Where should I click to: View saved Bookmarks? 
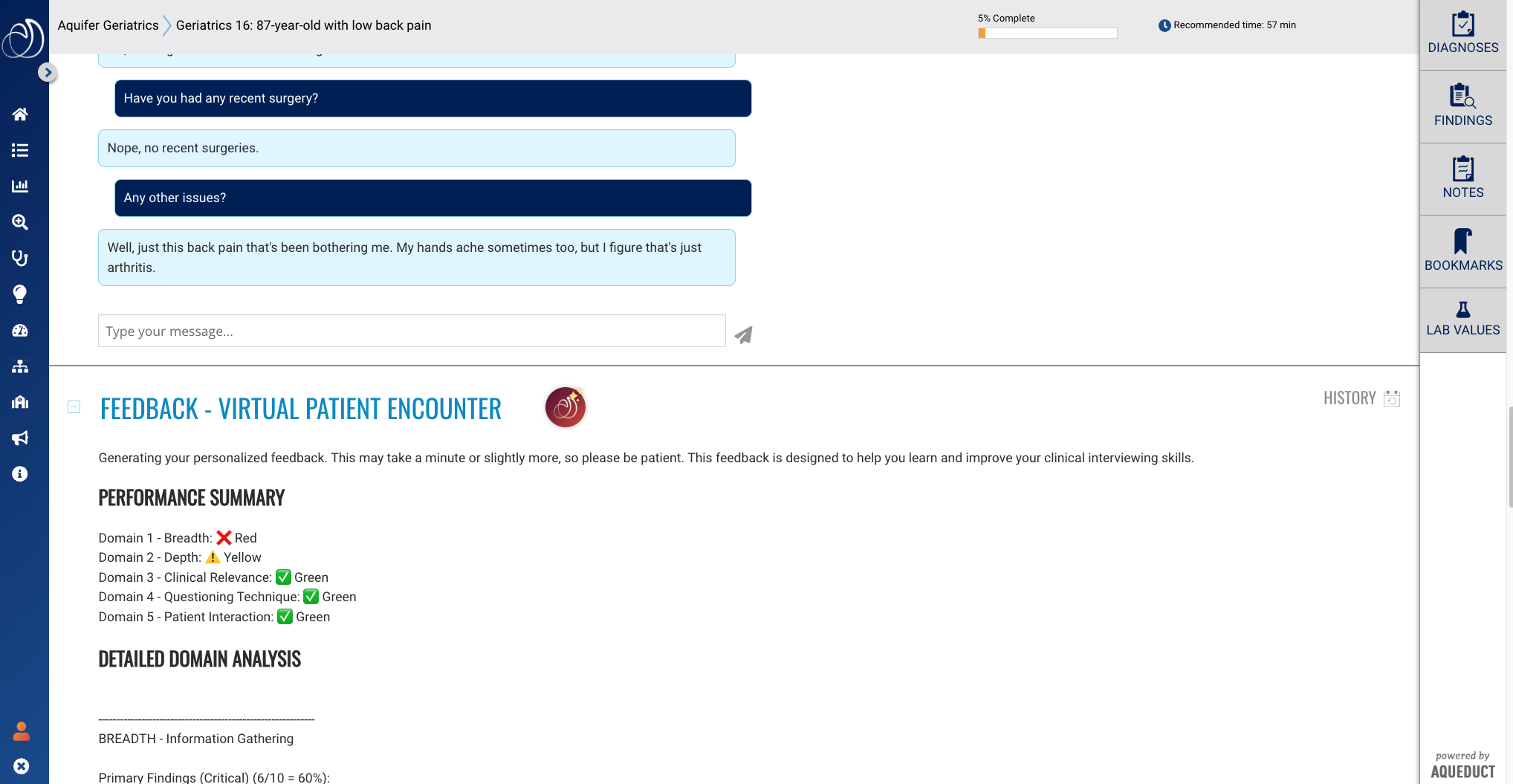tap(1462, 250)
